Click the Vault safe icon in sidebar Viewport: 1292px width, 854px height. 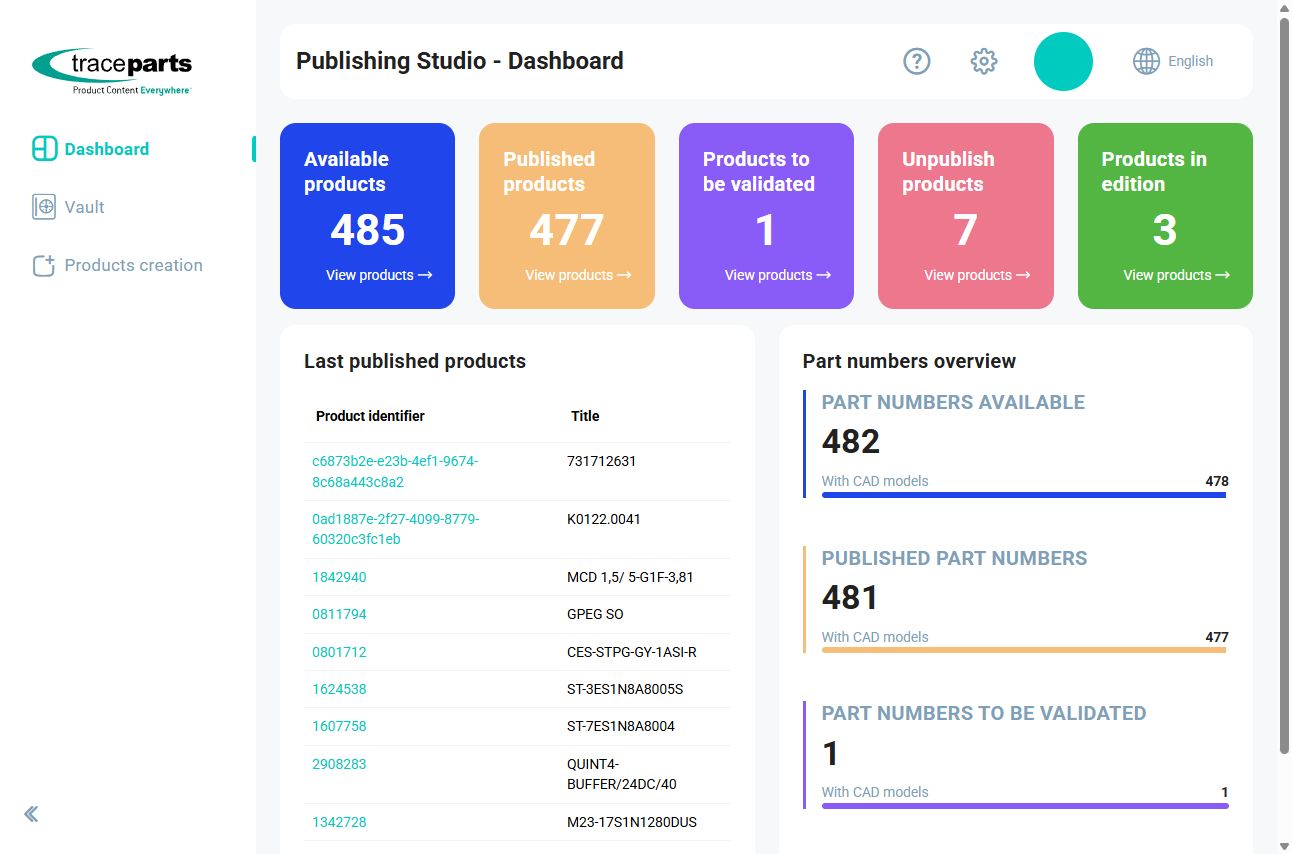pyautogui.click(x=44, y=207)
